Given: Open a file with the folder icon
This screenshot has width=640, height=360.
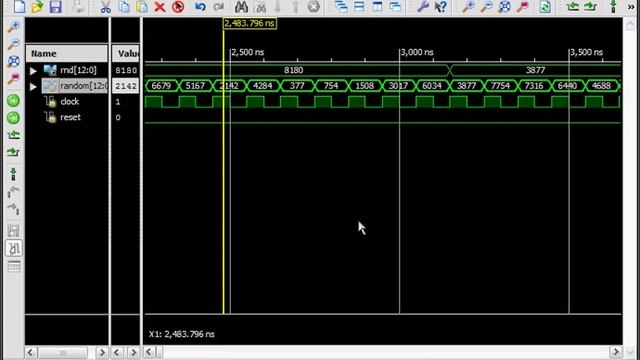Looking at the screenshot, I should (x=37, y=6).
